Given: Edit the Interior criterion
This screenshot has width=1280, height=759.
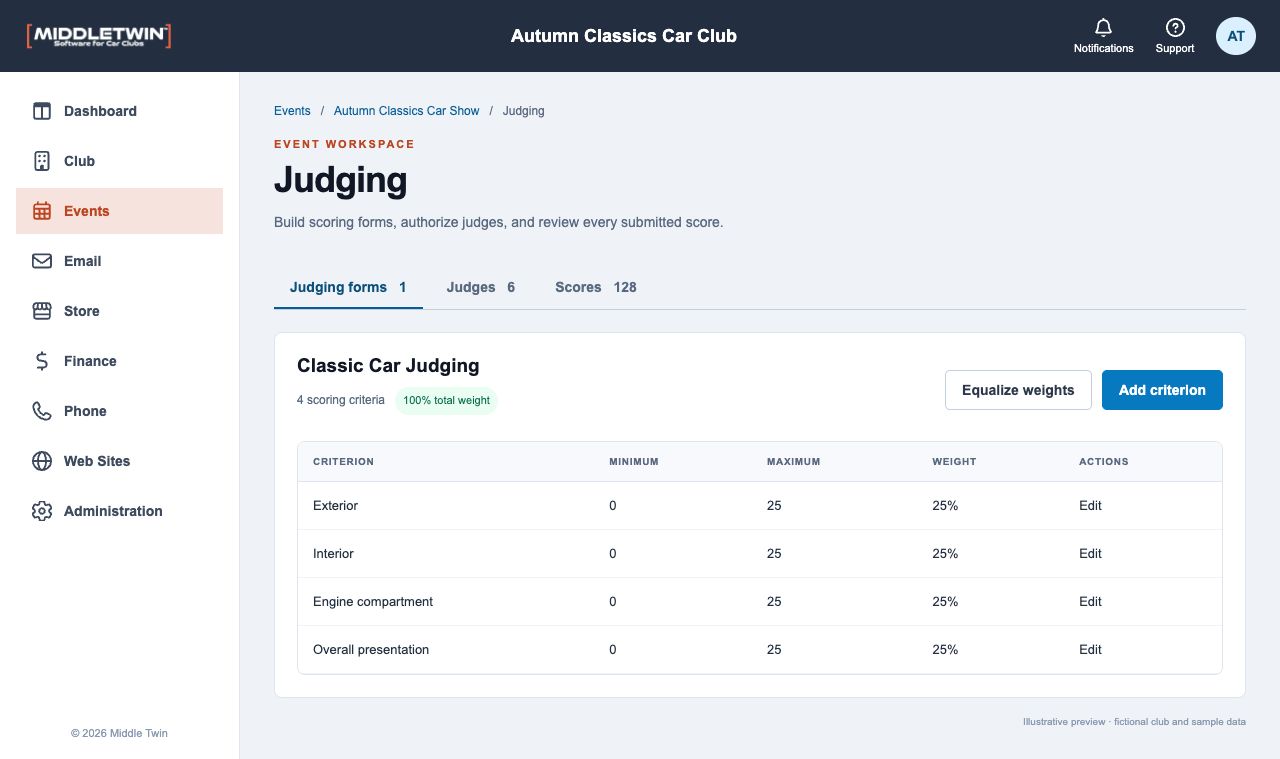Looking at the screenshot, I should (1090, 554).
